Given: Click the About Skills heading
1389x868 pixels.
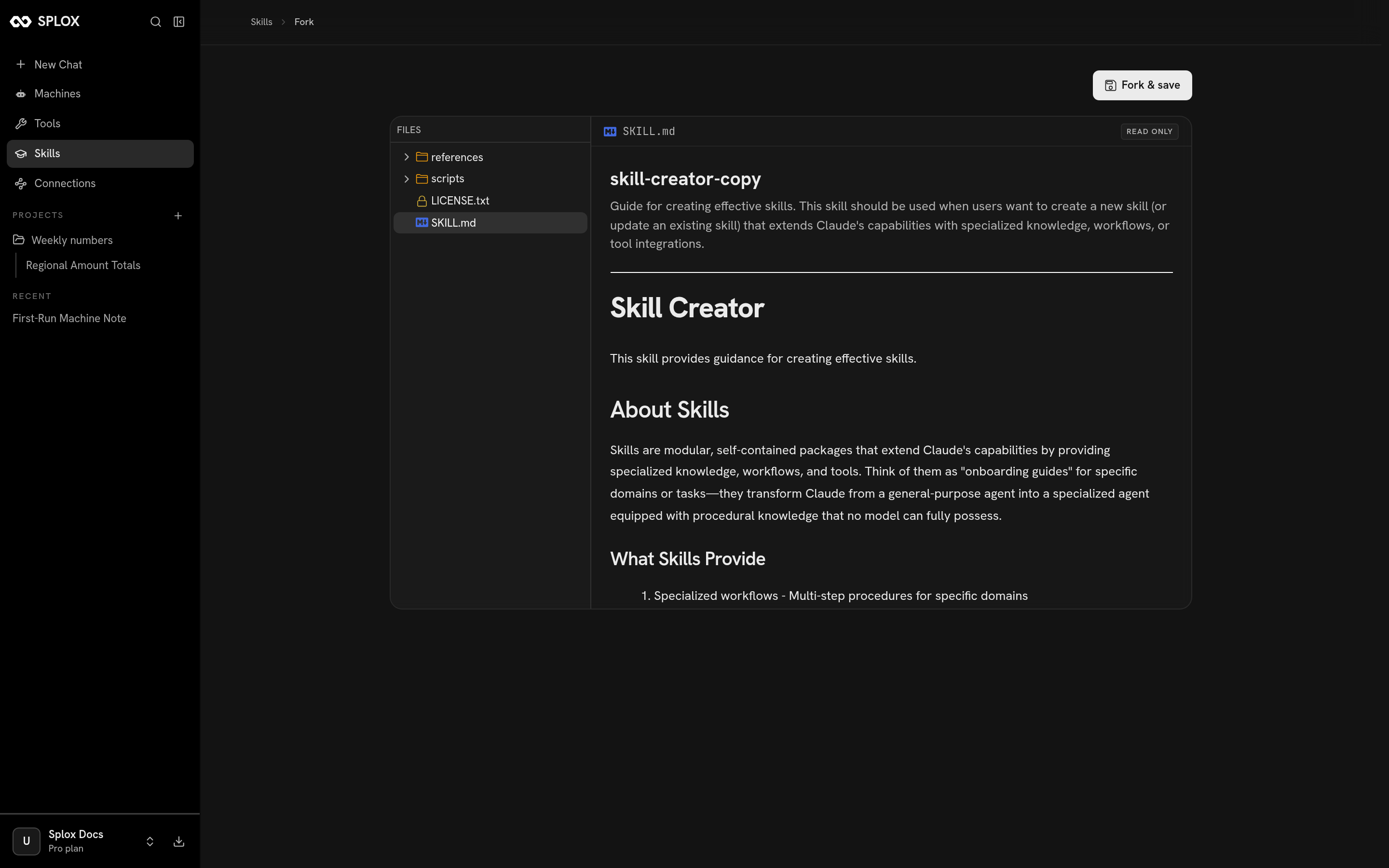Looking at the screenshot, I should pyautogui.click(x=669, y=409).
